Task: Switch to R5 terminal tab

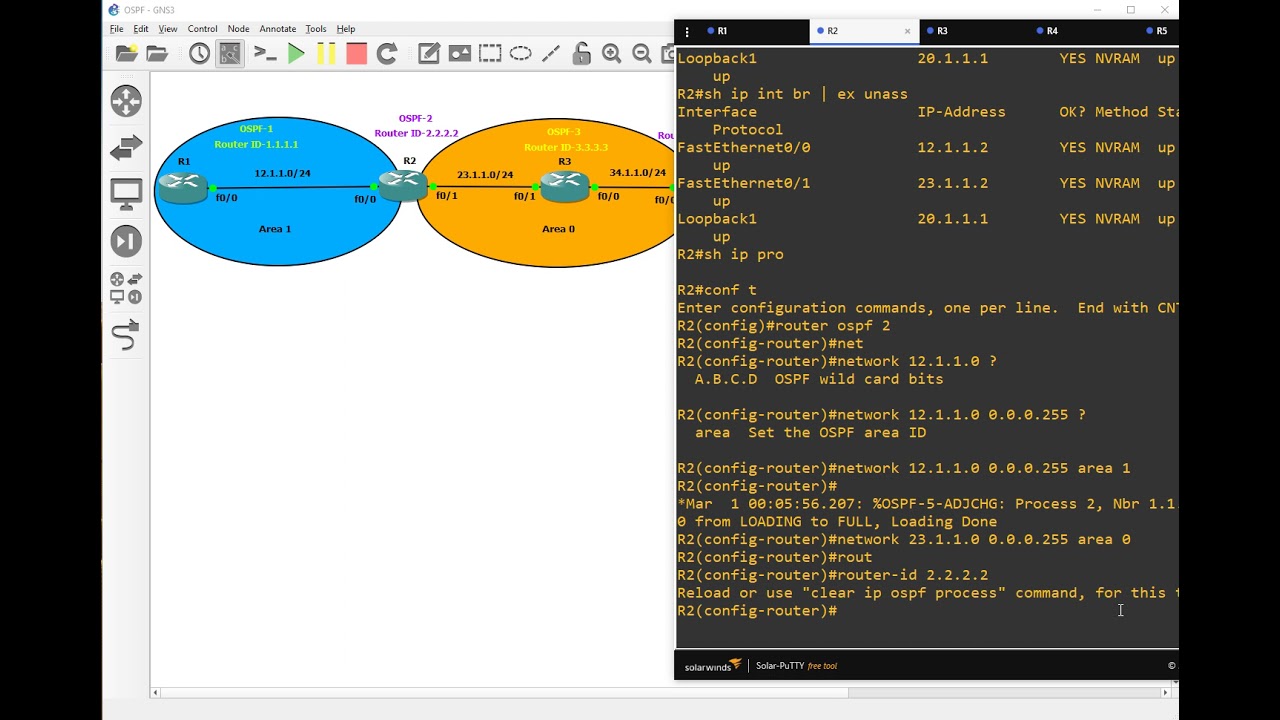Action: [x=1160, y=31]
